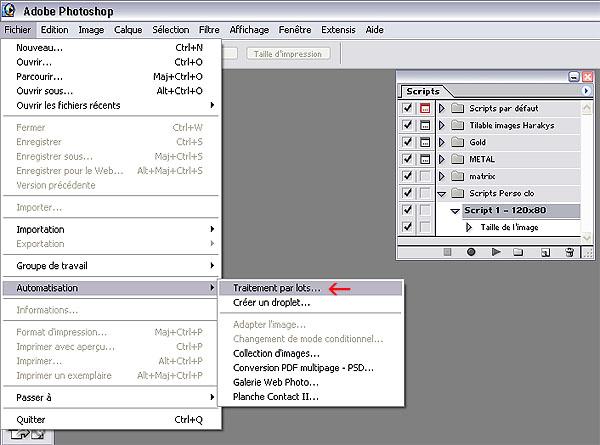Expand the matrix folder
Screen dimensions: 600x445
pos(442,176)
